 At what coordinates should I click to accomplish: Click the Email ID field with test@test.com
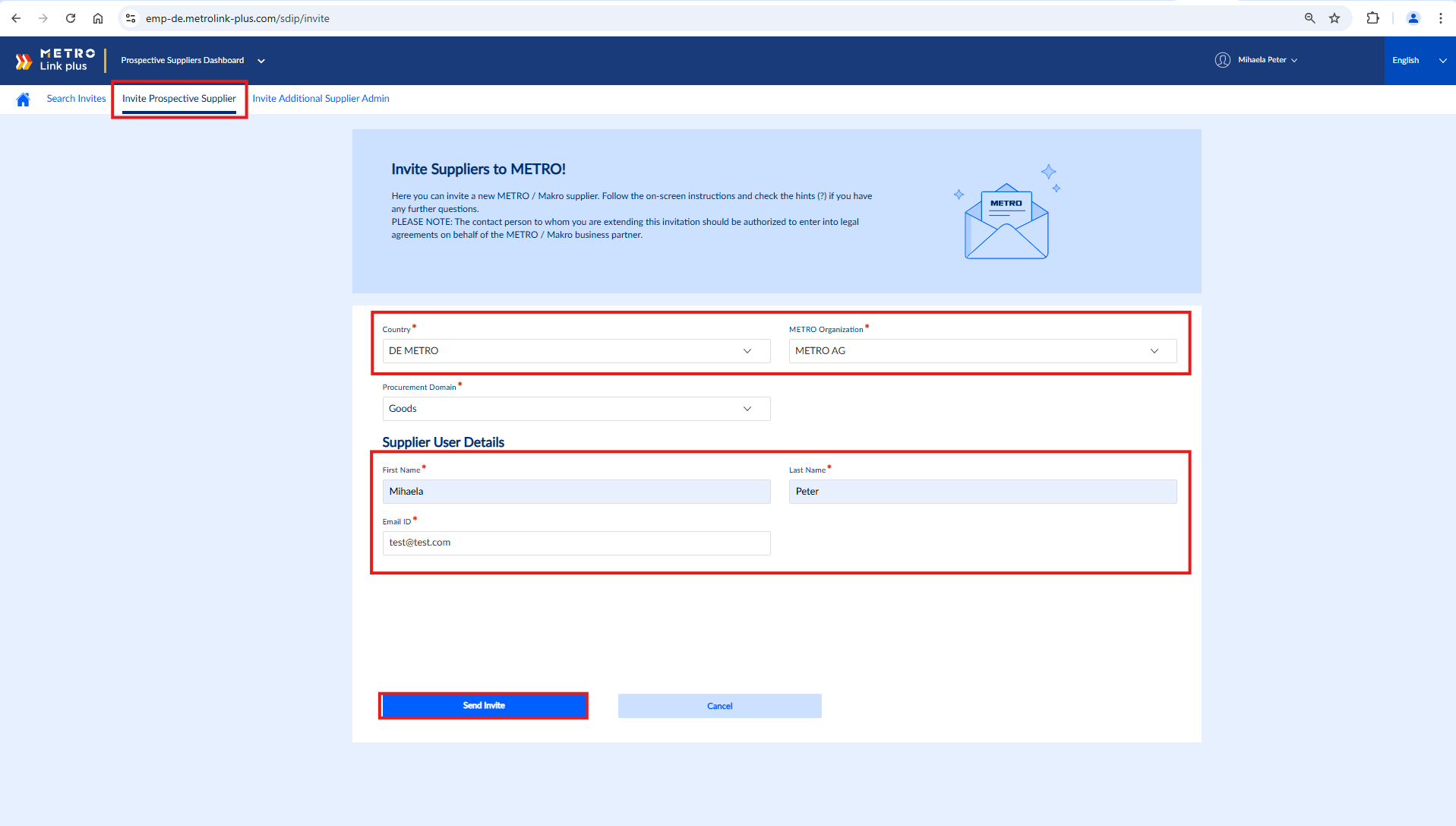[x=576, y=543]
